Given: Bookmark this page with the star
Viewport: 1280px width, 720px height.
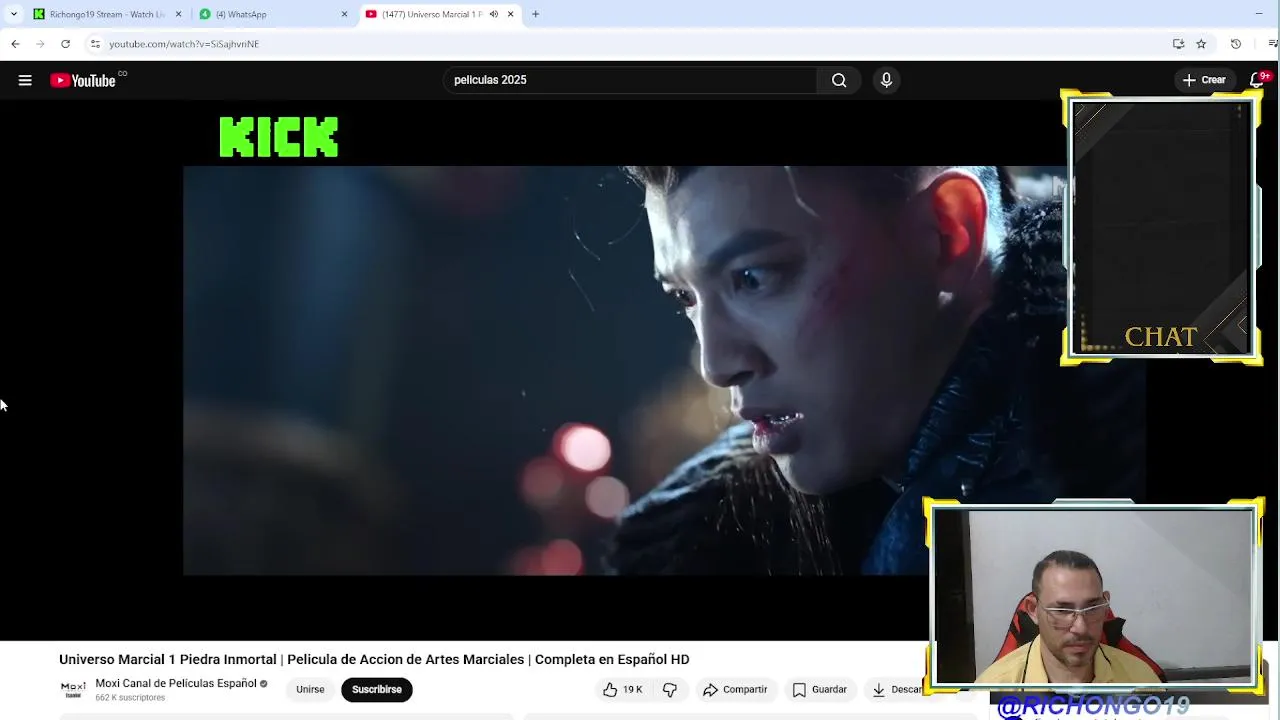Looking at the screenshot, I should tap(1201, 44).
